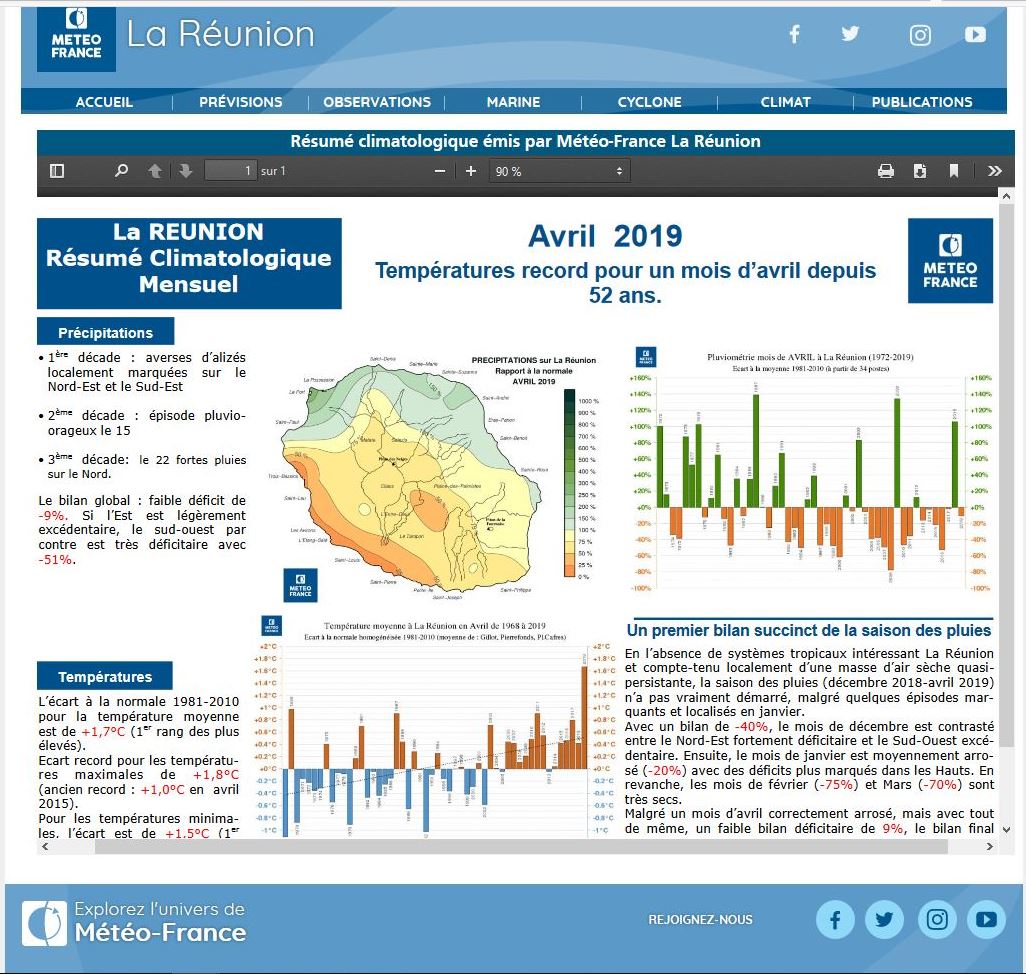Open the ACCUEIL menu item
This screenshot has height=974, width=1026.
104,102
